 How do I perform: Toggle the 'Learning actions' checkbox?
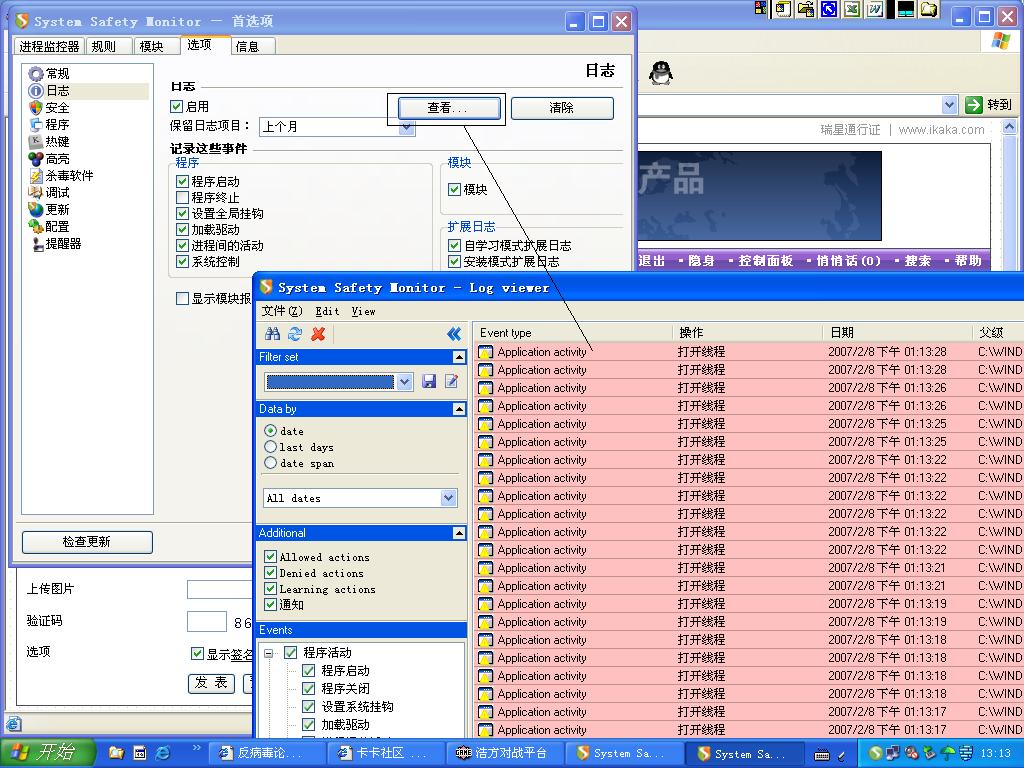click(270, 588)
